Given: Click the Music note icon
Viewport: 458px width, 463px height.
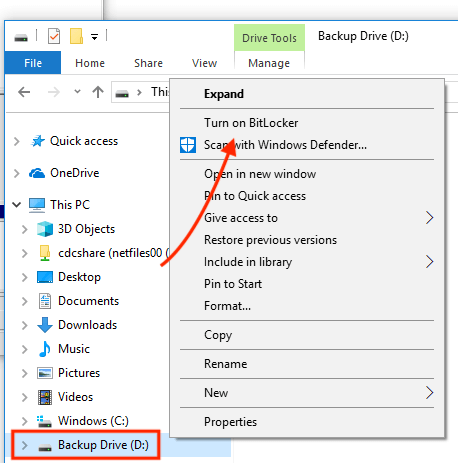Looking at the screenshot, I should [45, 349].
